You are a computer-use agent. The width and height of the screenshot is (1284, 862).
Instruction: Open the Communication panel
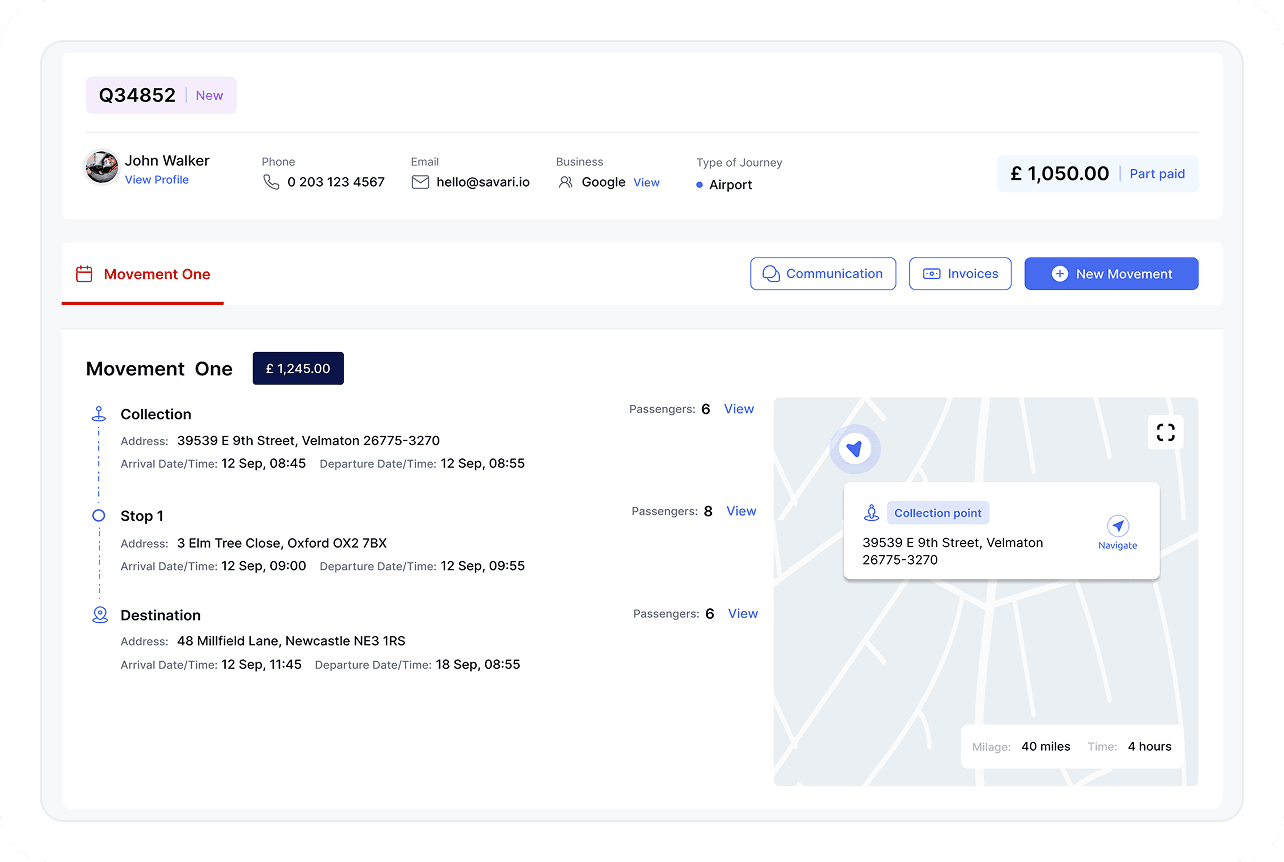click(823, 274)
